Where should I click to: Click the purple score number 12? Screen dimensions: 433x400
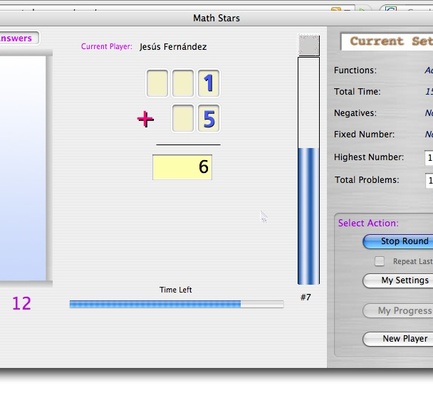[x=22, y=303]
